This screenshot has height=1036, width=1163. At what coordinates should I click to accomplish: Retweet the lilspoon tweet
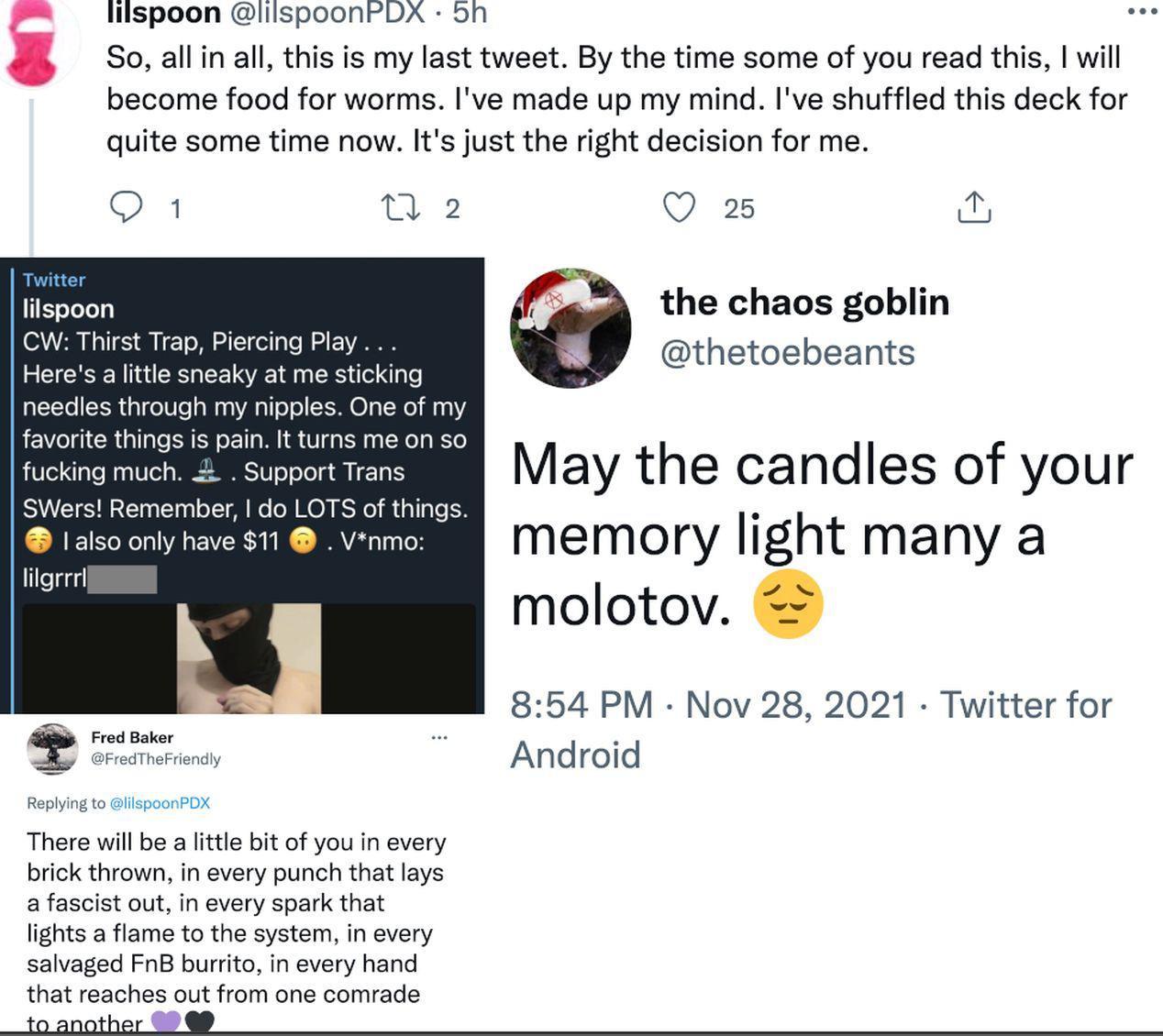[401, 207]
